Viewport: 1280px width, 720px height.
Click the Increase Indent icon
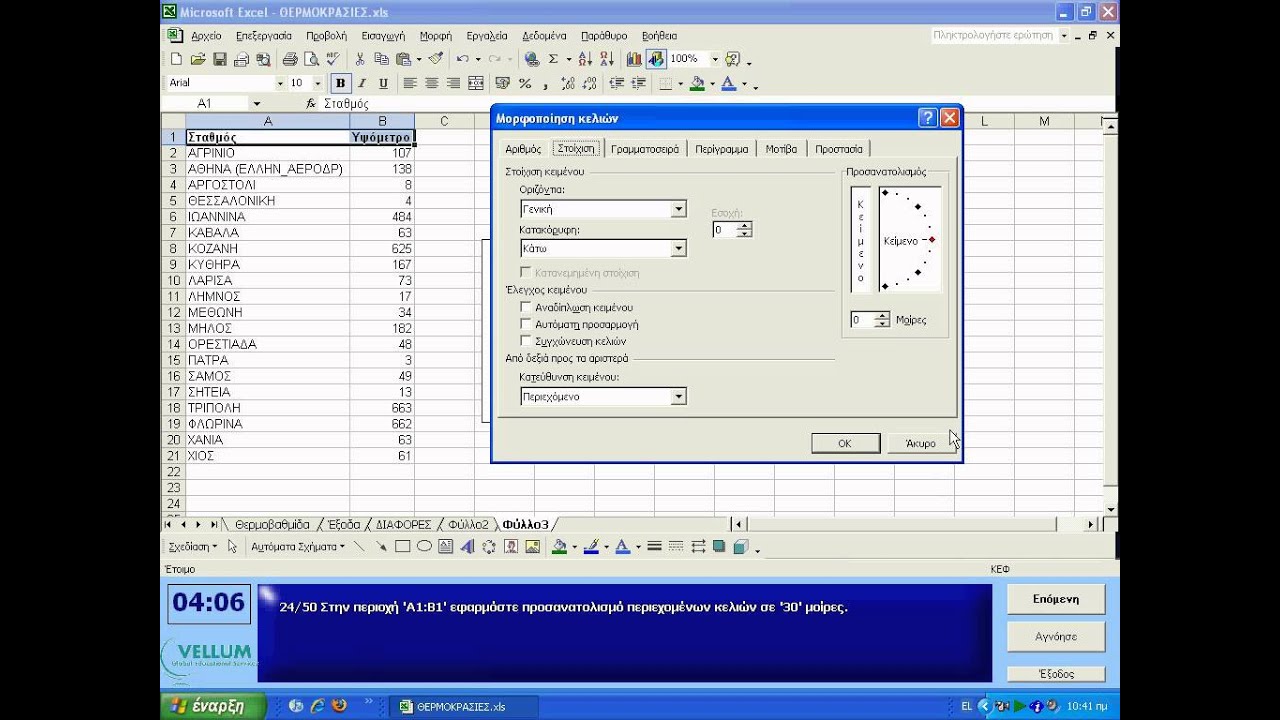pos(638,83)
